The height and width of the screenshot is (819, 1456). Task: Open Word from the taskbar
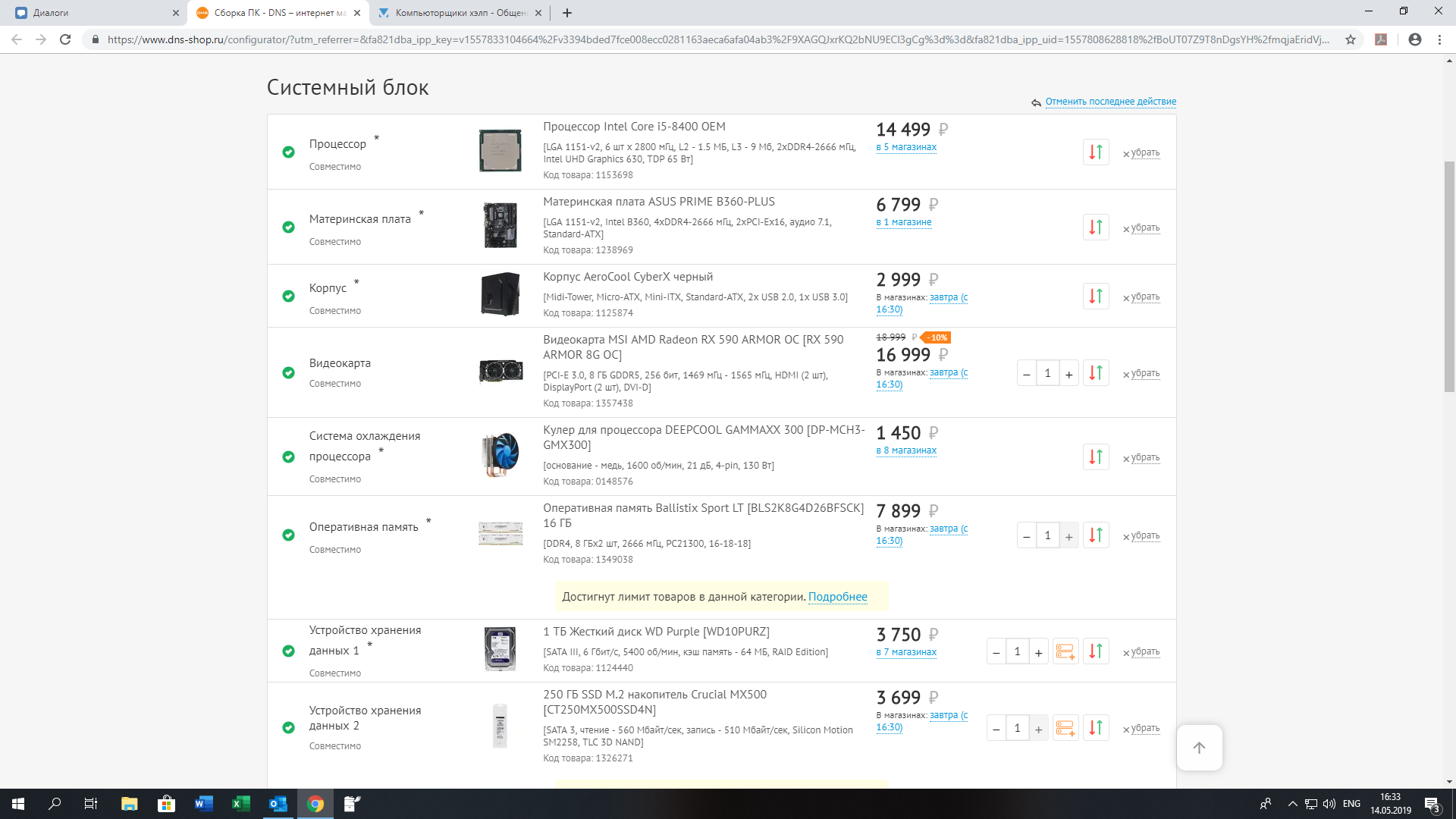[204, 804]
